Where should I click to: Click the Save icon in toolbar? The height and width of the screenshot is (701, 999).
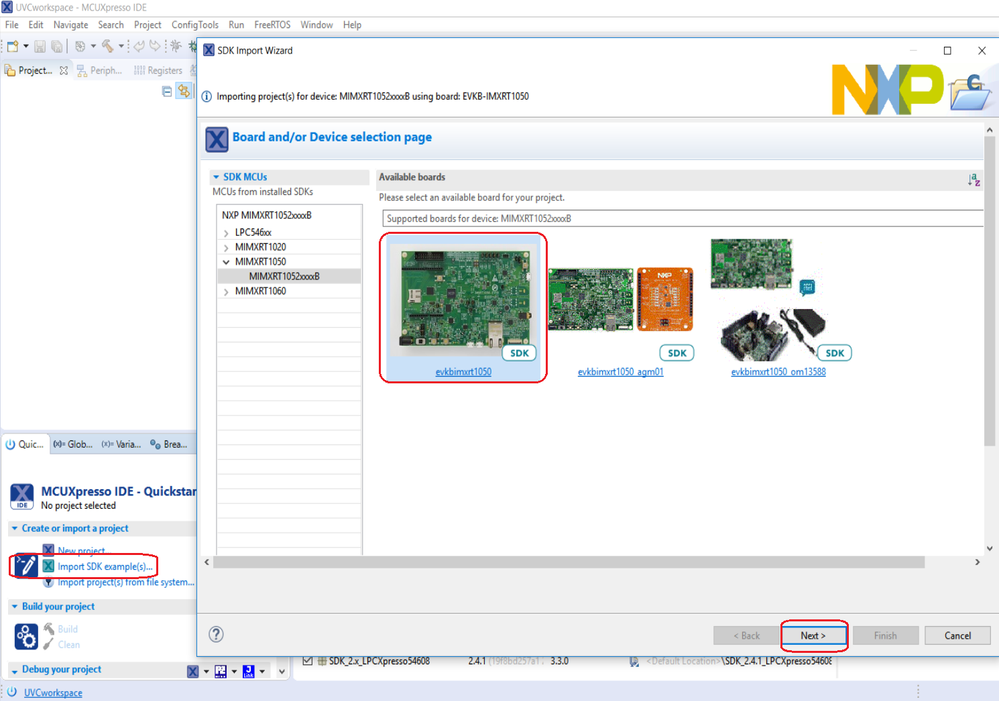pos(40,46)
